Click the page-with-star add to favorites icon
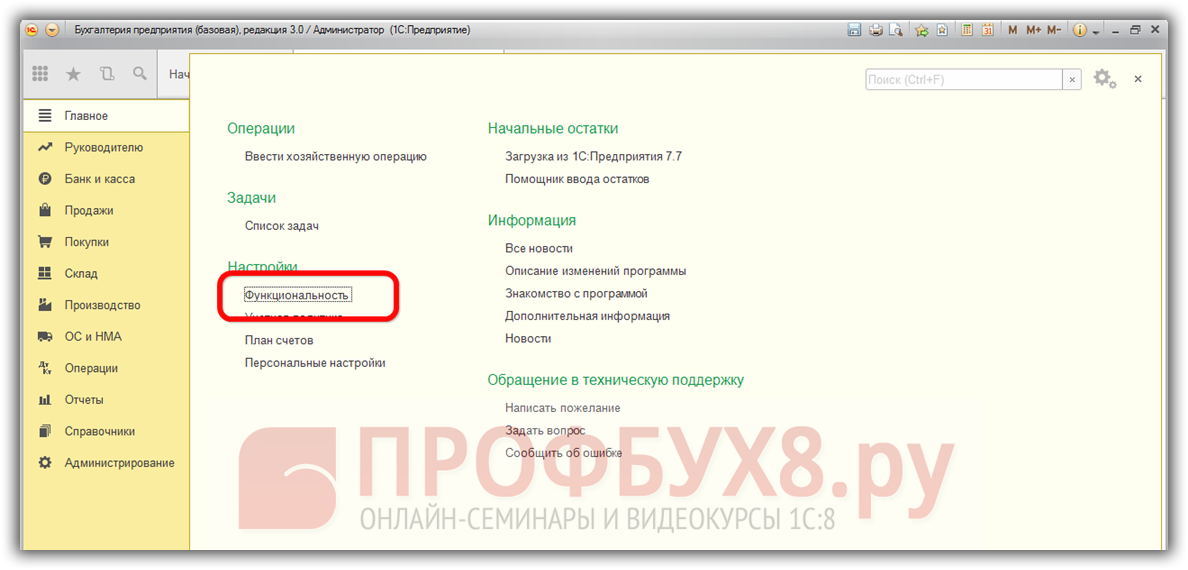Screen dimensions: 1188x570 (x=942, y=30)
